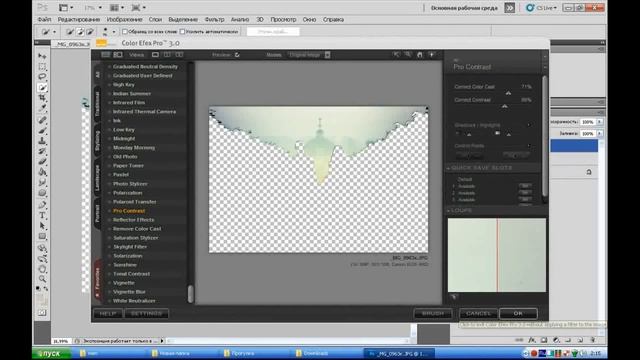
Task: Select the Lasso tool
Action: tap(42, 77)
